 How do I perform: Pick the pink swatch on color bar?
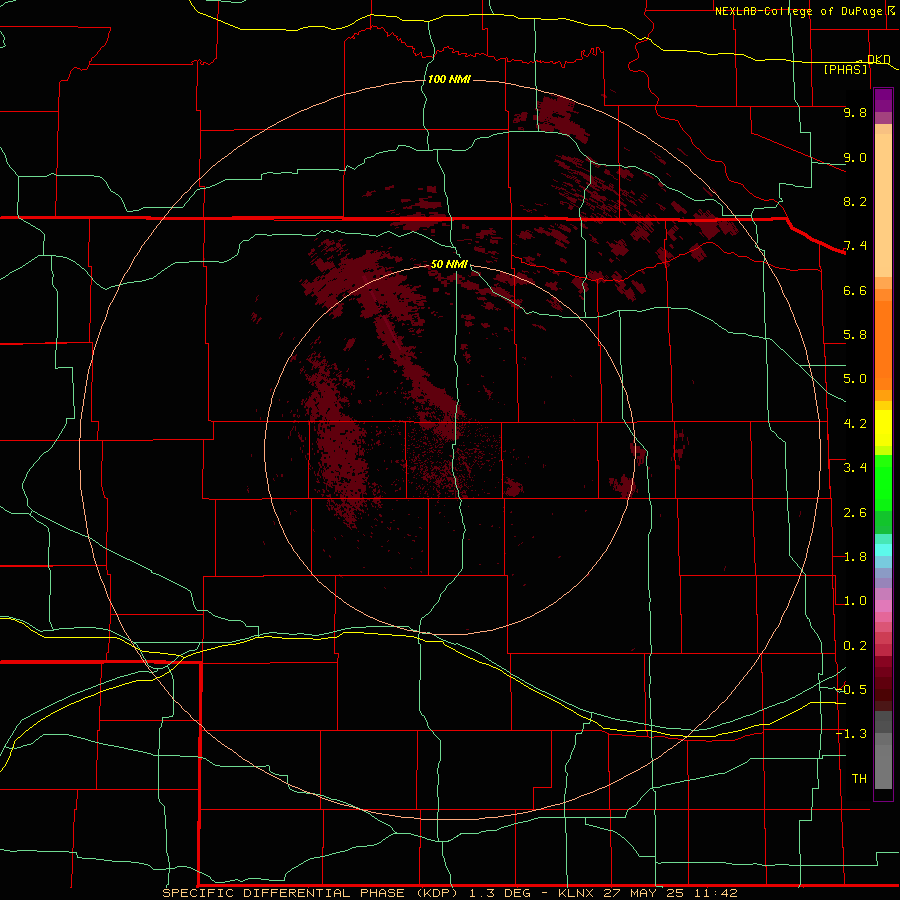(x=883, y=605)
